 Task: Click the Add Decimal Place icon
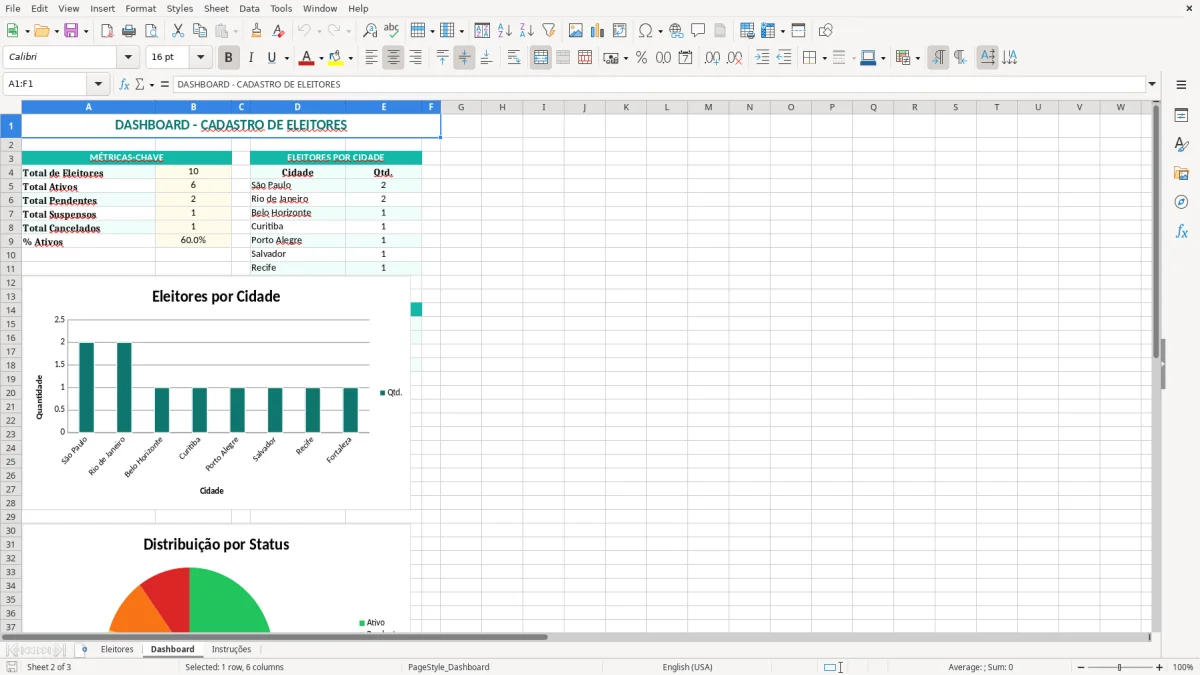712,58
